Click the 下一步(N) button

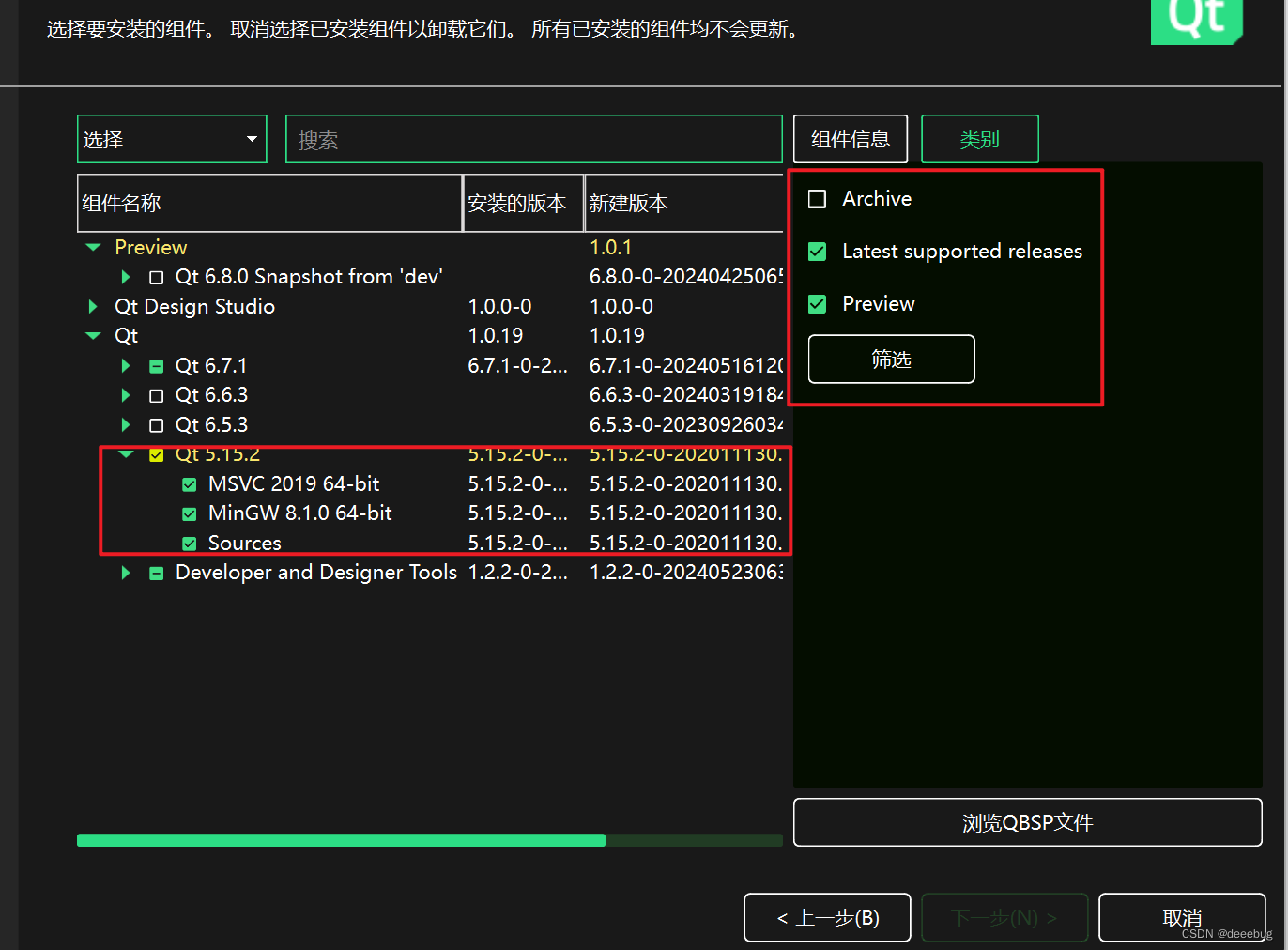coord(1004,917)
